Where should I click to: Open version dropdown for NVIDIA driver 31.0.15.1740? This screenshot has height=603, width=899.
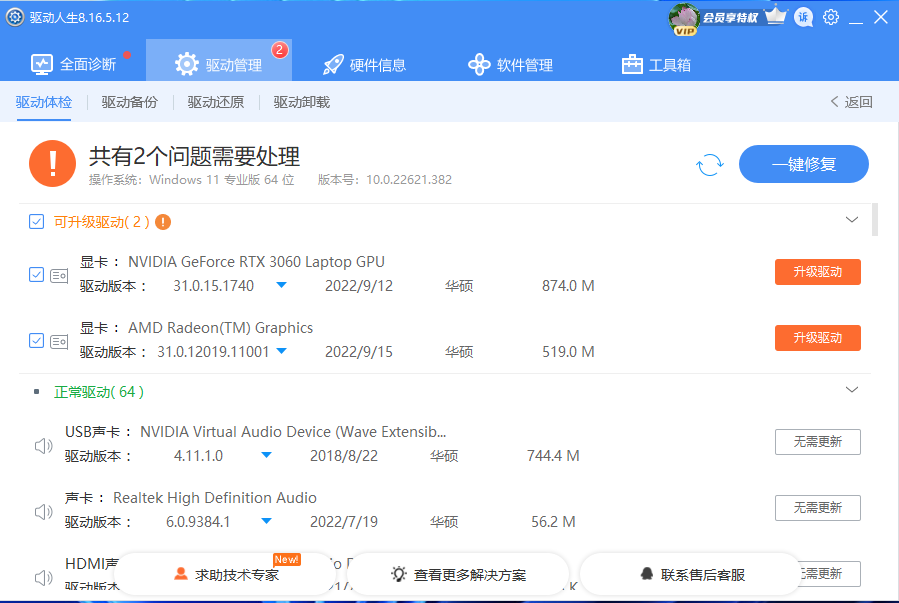(x=281, y=284)
